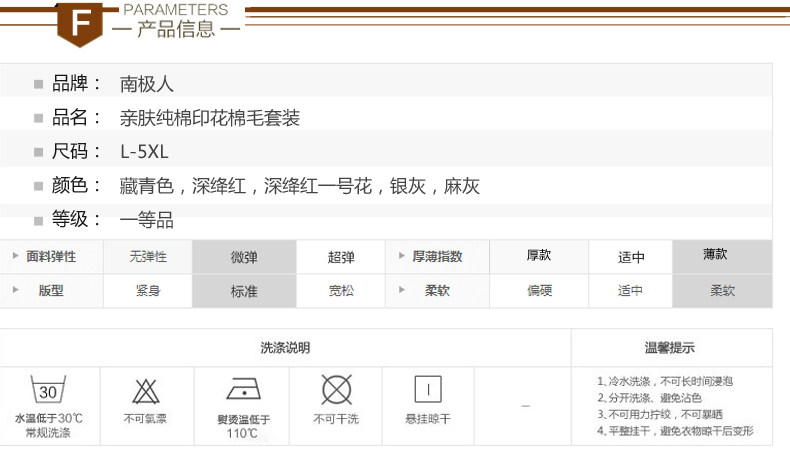
Task: Click the 尺码： label
Action: (76, 152)
